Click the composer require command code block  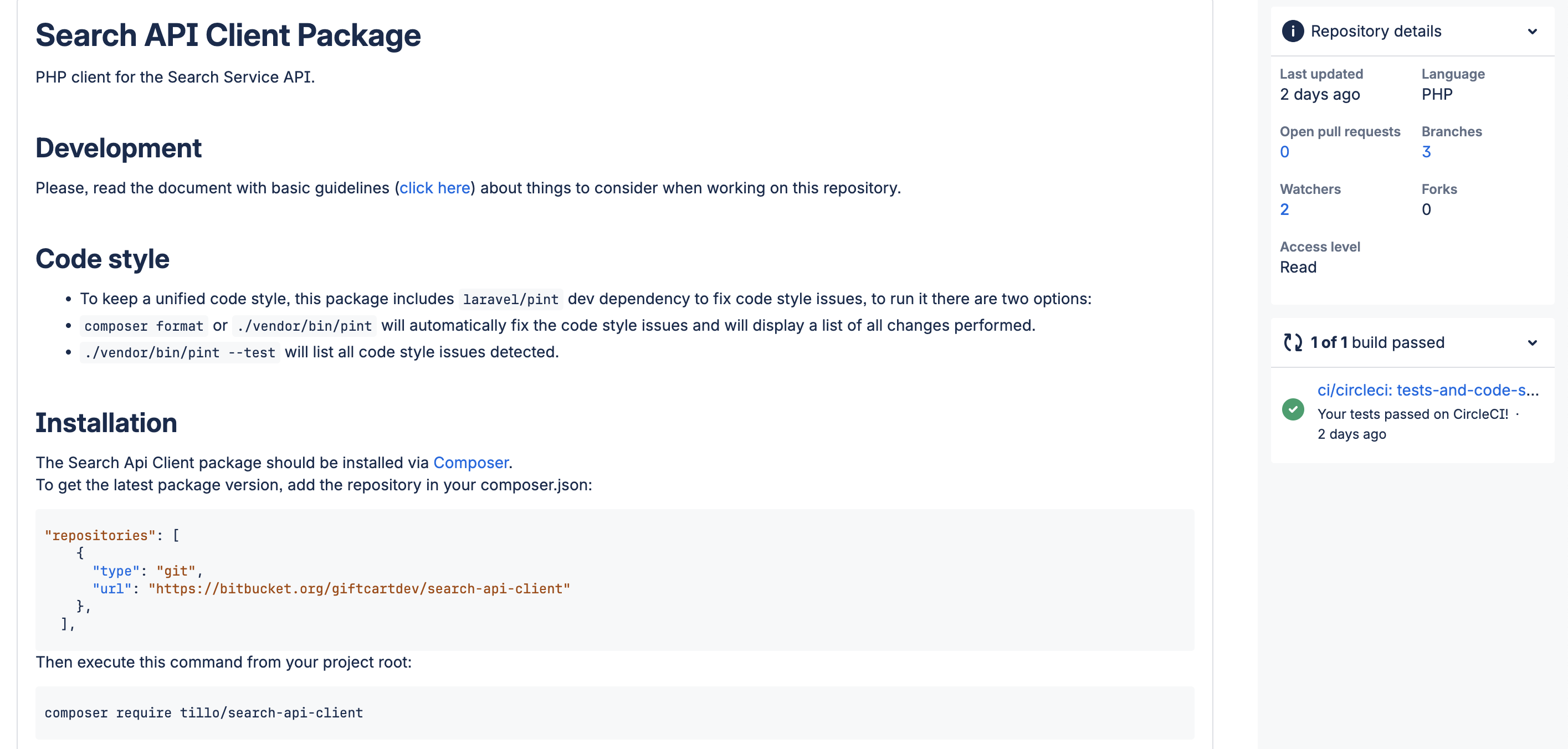click(204, 713)
